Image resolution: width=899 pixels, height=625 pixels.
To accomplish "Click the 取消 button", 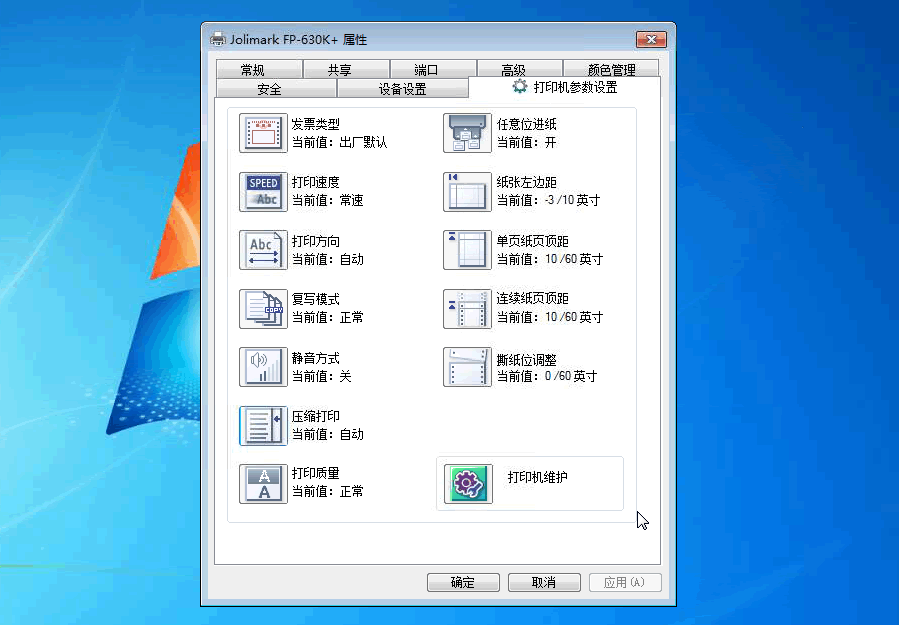I will (x=544, y=583).
